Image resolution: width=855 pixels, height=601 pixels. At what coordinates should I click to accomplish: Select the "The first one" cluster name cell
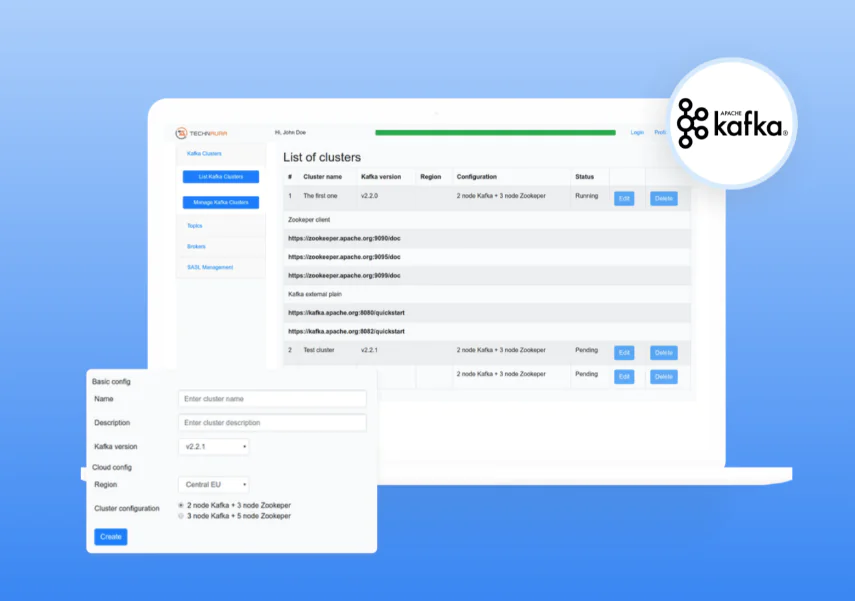click(320, 196)
